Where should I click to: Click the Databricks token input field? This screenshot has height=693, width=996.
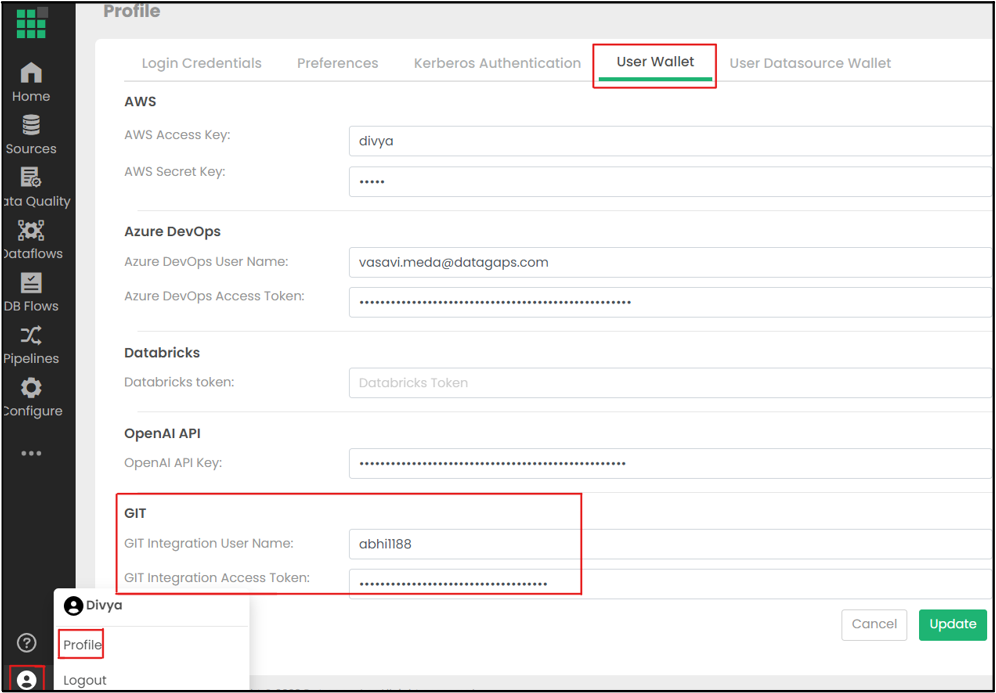tap(668, 383)
